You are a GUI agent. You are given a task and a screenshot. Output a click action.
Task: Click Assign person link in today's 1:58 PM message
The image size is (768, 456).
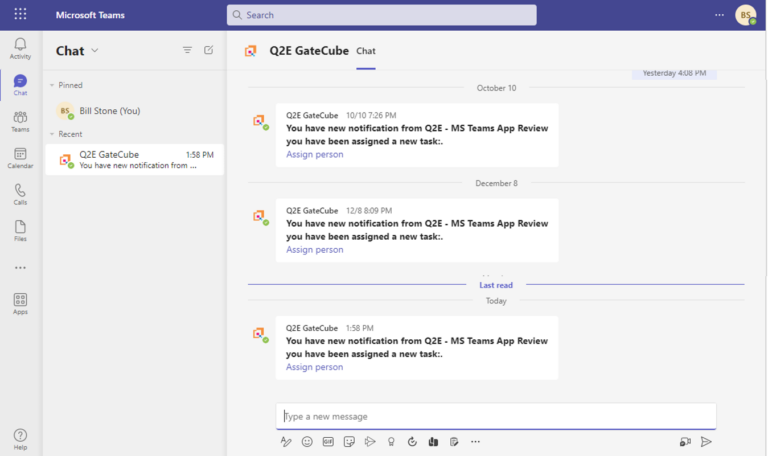314,367
